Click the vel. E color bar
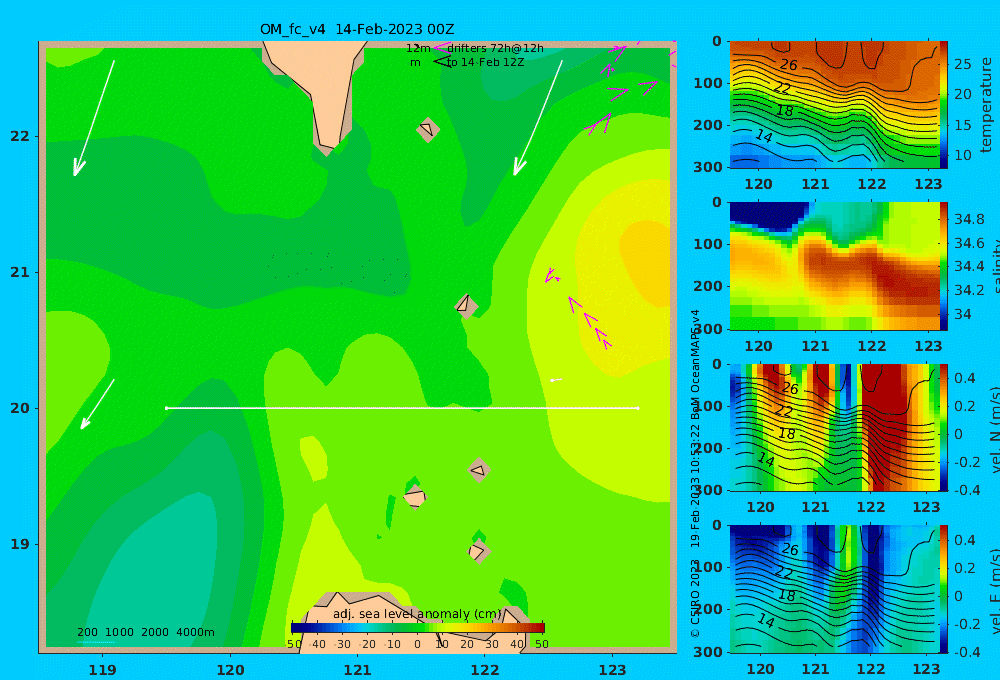The height and width of the screenshot is (680, 1000). (x=944, y=589)
